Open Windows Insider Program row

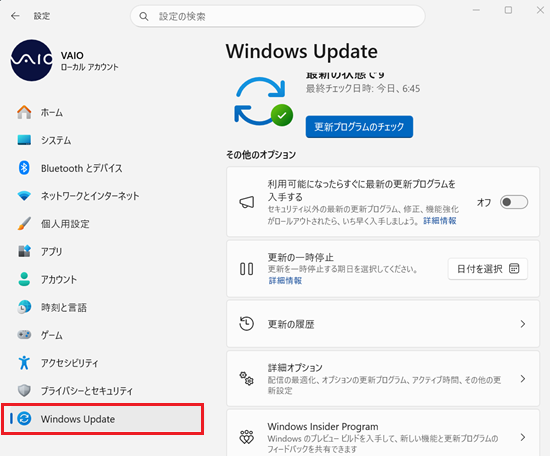click(x=383, y=433)
